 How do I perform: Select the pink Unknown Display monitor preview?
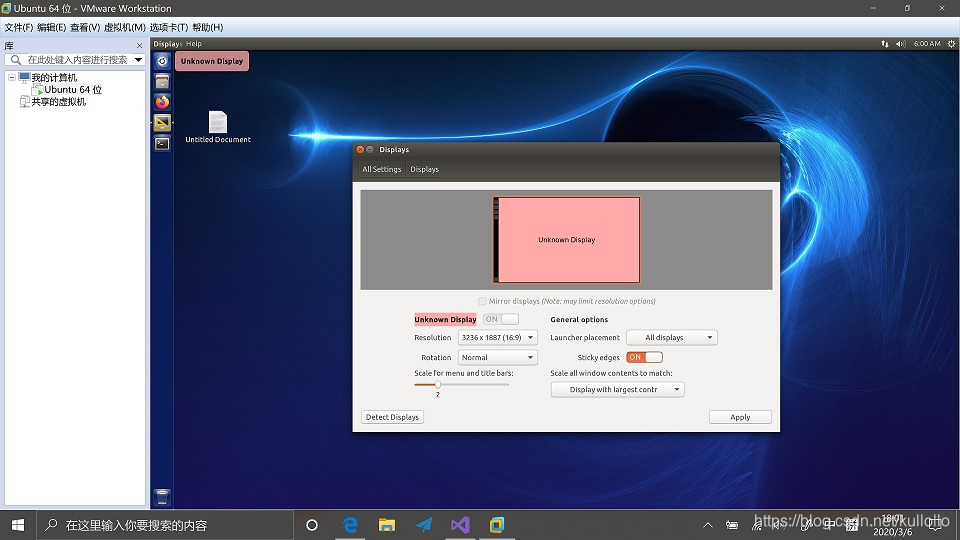[x=566, y=240]
